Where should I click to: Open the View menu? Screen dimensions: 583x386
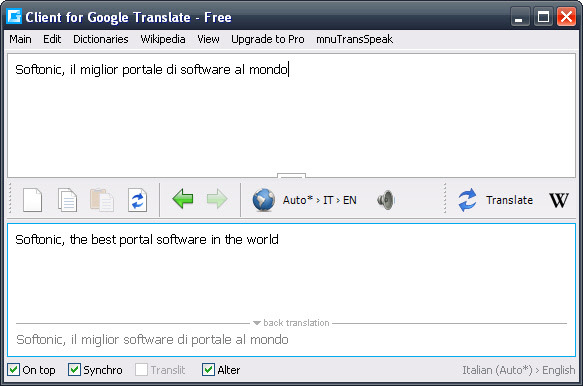[x=208, y=39]
